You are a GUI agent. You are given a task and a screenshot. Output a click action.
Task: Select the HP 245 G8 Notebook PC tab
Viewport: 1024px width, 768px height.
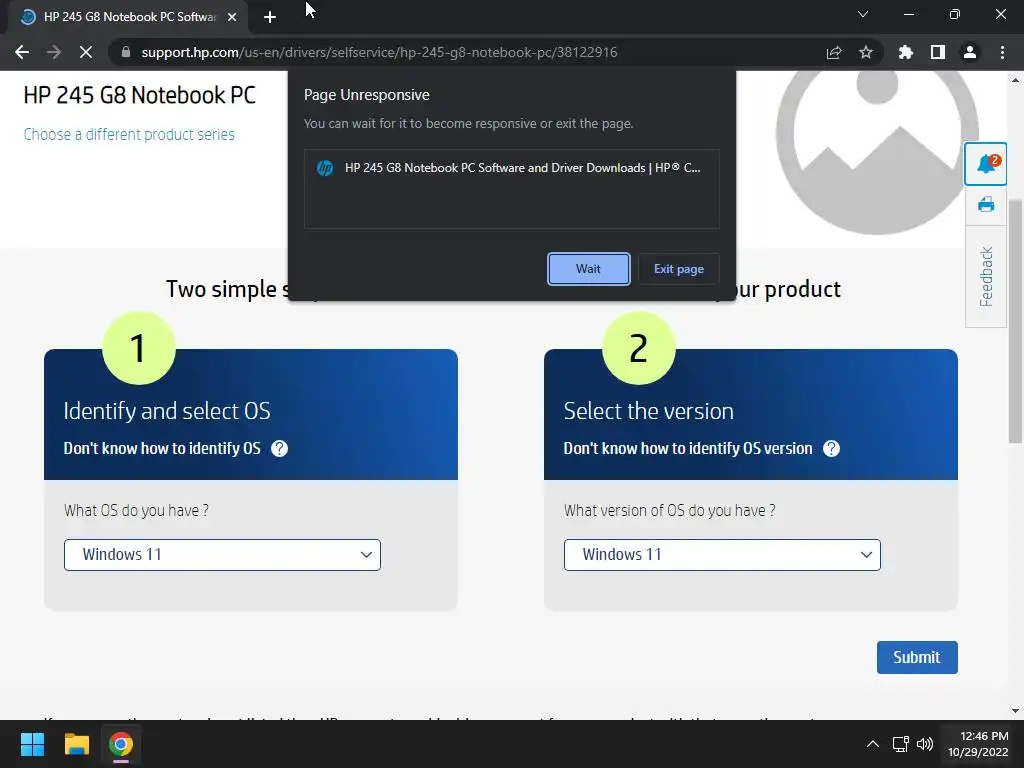(128, 17)
